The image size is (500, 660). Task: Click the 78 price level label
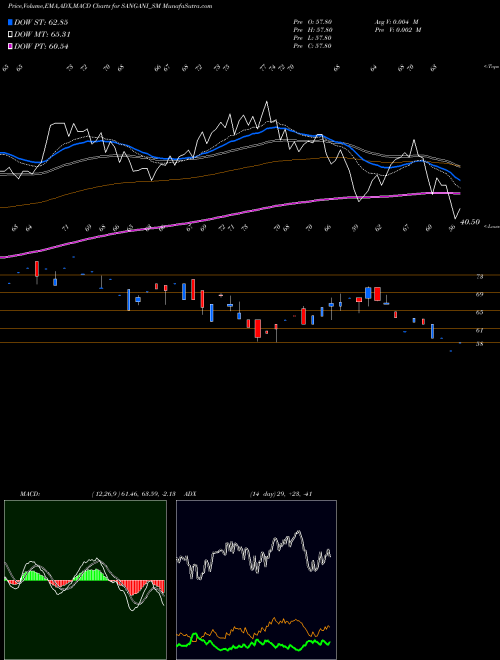pos(479,277)
